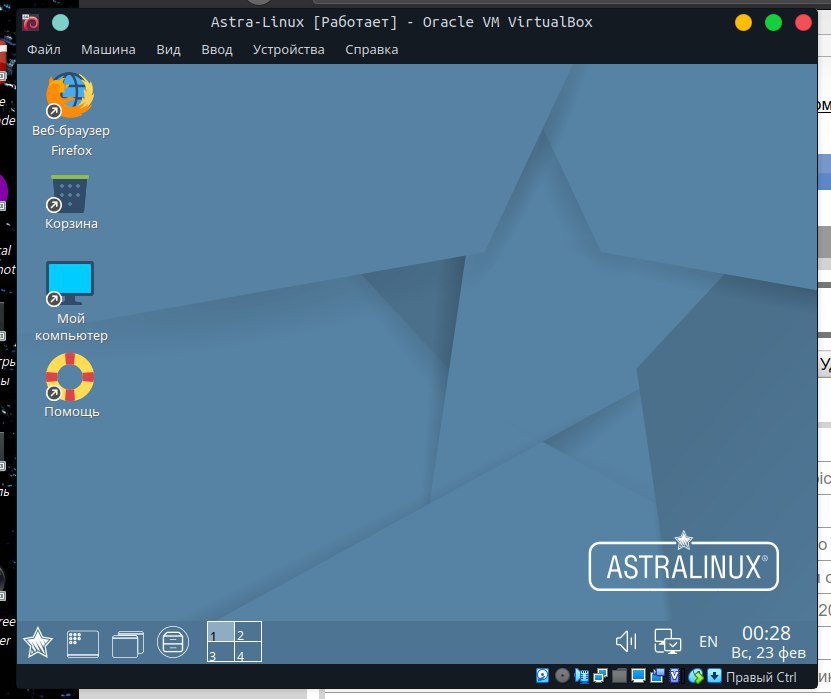Open the file manager panel icon
The width and height of the screenshot is (831, 699).
(x=173, y=642)
